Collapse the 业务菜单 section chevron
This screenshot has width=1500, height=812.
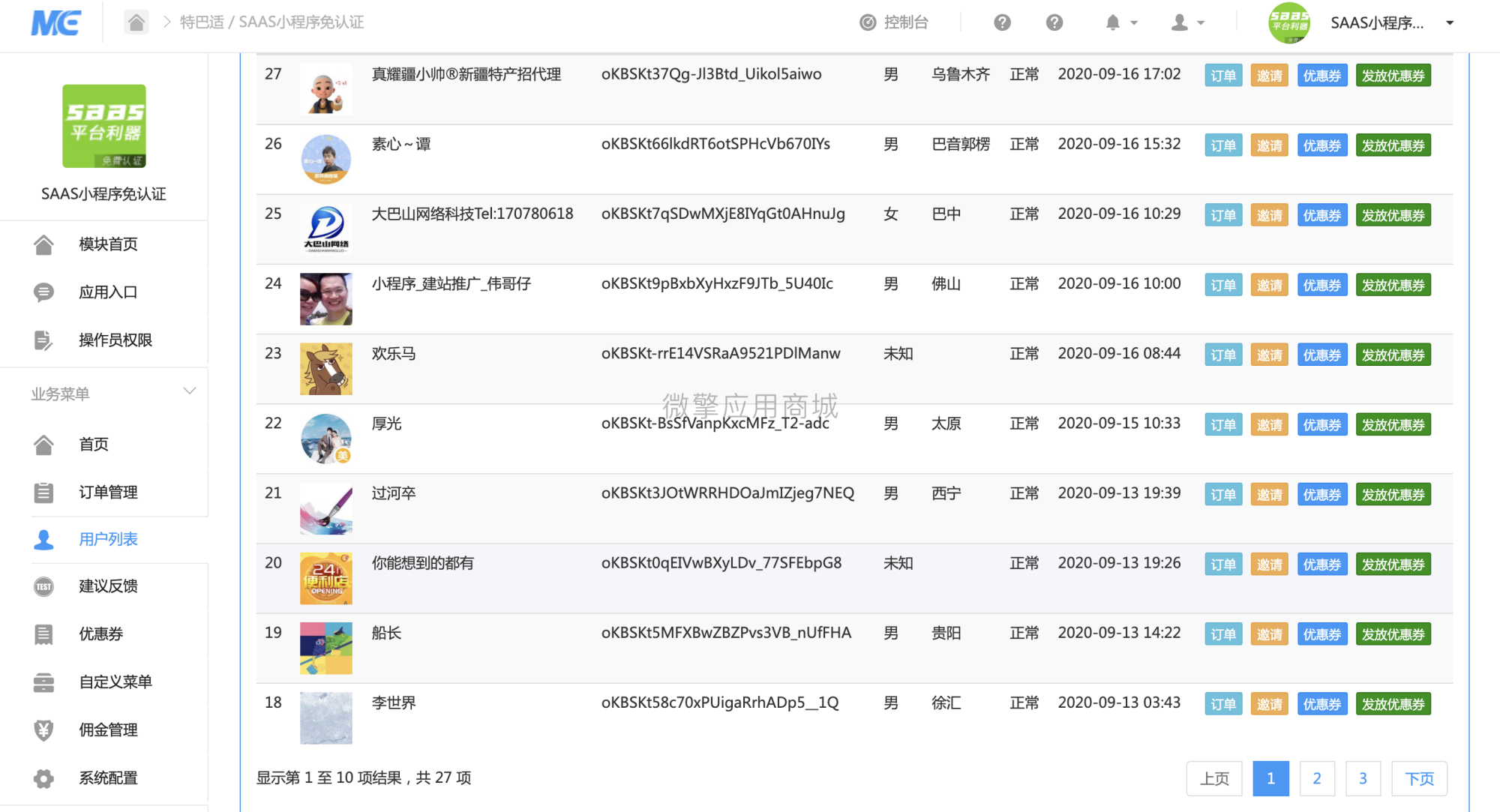tap(190, 391)
